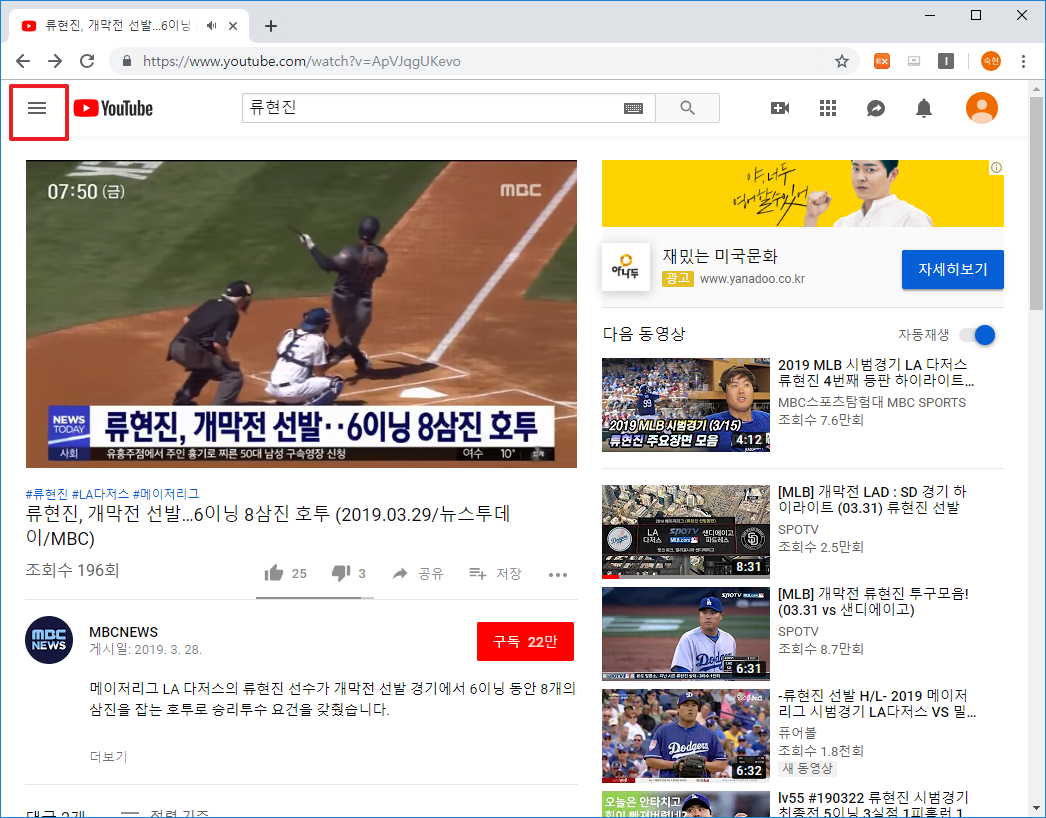This screenshot has width=1046, height=818.
Task: Open title [MLB] 개막전 류현진 투구모음
Action: [873, 601]
